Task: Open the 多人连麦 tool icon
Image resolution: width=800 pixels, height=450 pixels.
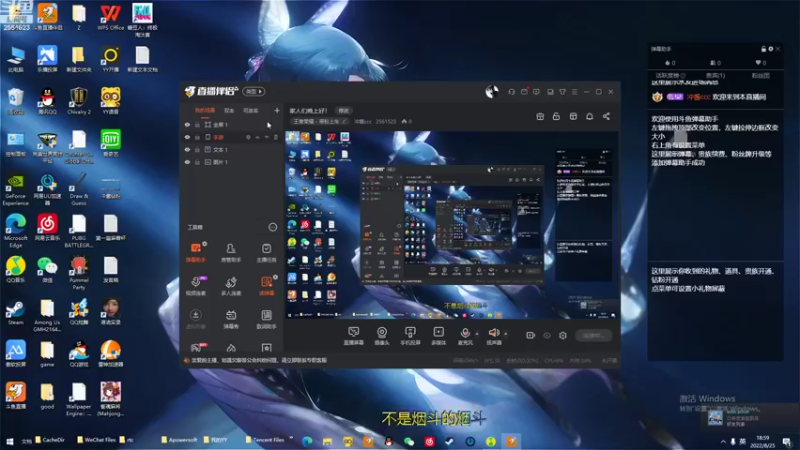Action: pyautogui.click(x=231, y=286)
